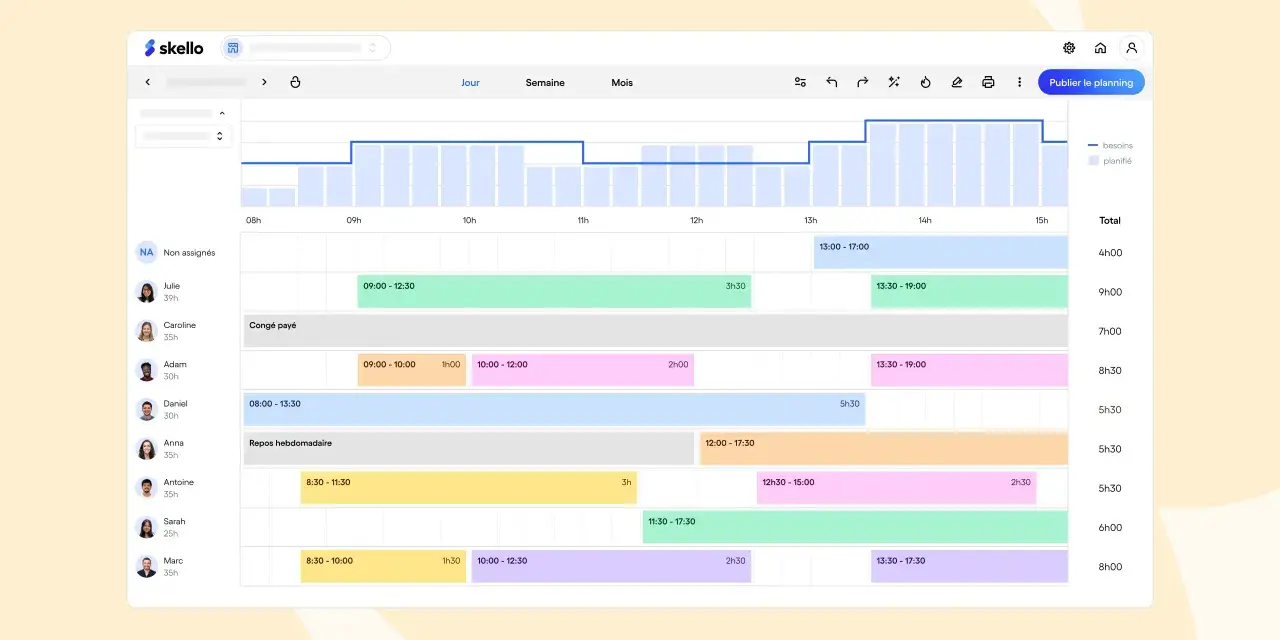Screen dimensions: 1280x640
Task: Open Daniel's employee avatar
Action: tap(146, 409)
